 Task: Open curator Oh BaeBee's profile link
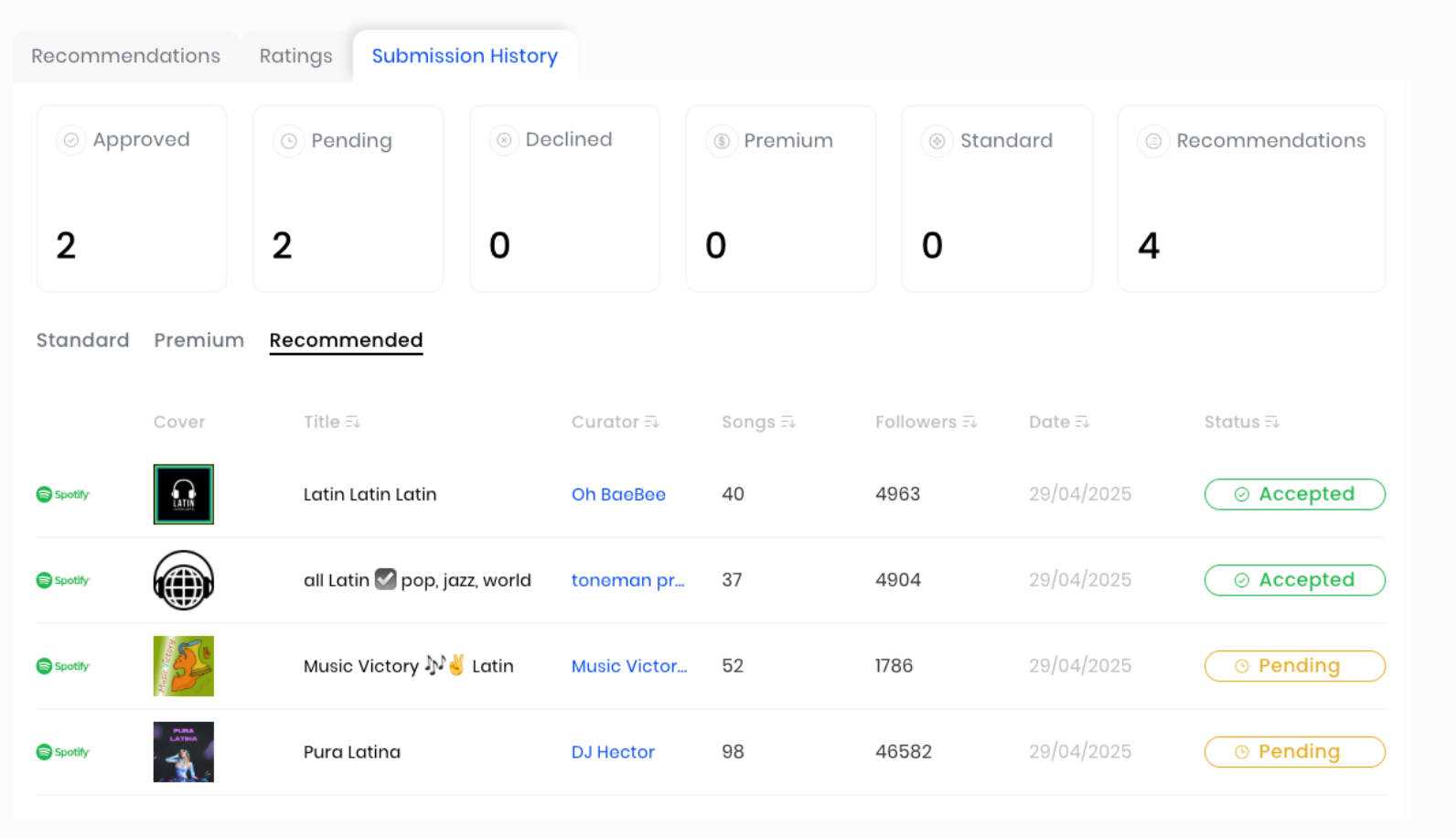(x=618, y=494)
